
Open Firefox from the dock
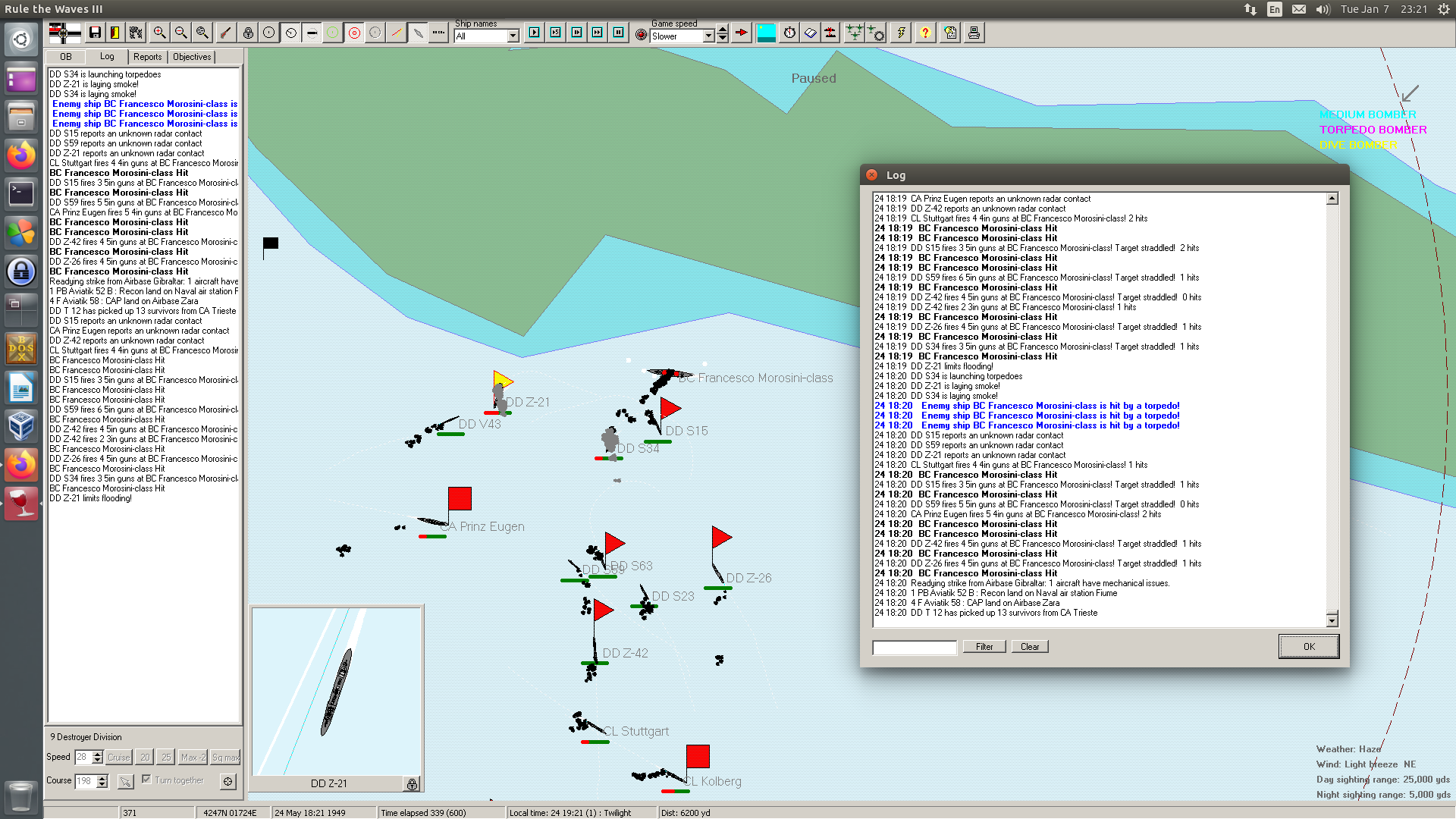pyautogui.click(x=21, y=155)
